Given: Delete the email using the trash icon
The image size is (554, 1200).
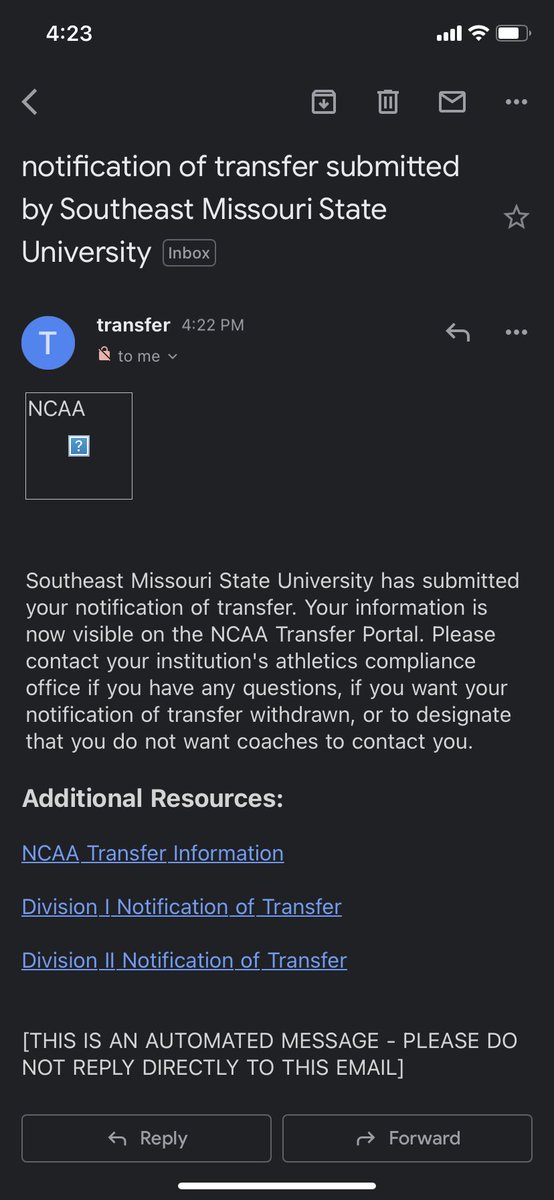Looking at the screenshot, I should point(388,101).
